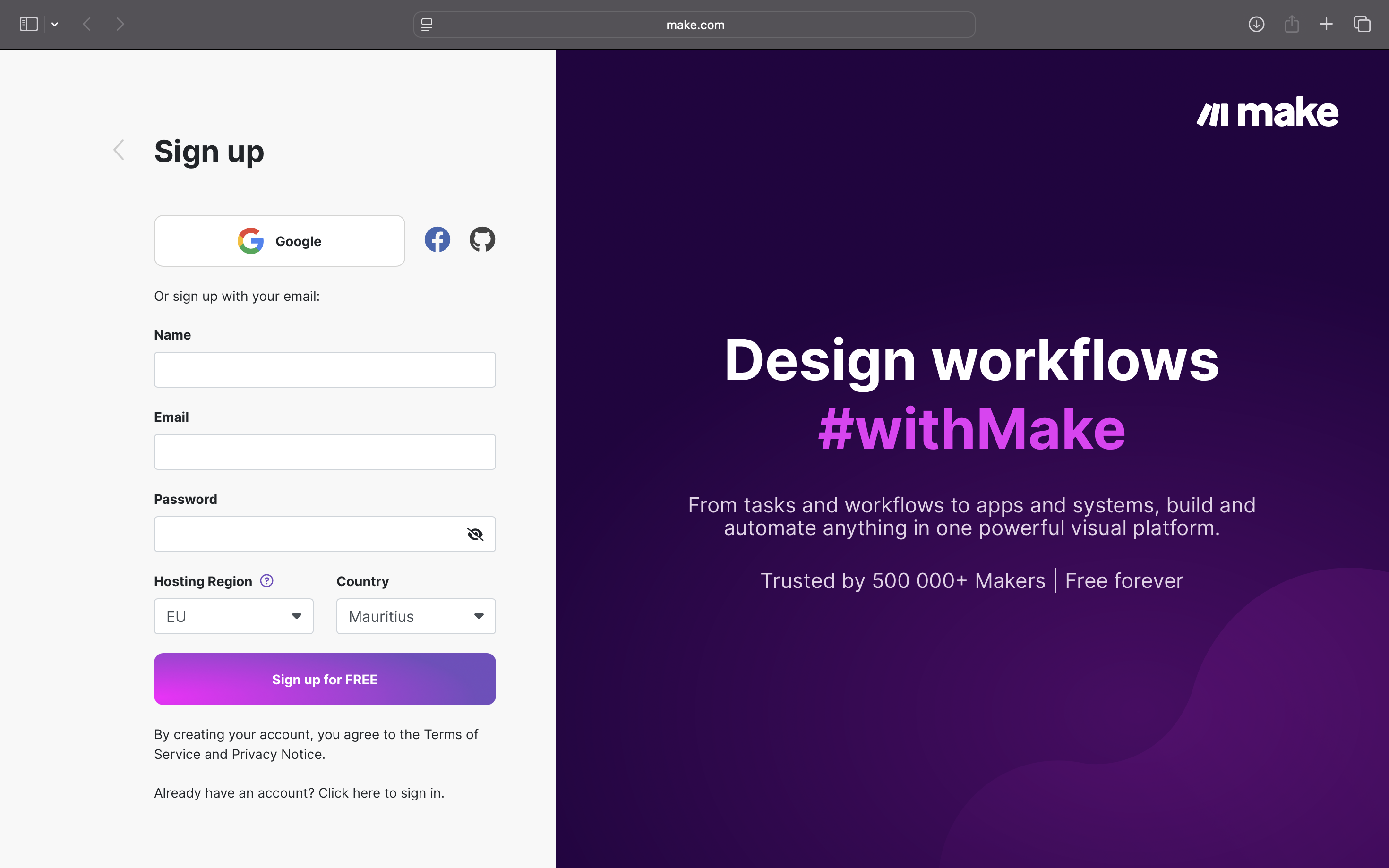
Task: Open the sidebar tab group dropdown arrow
Action: (55, 24)
